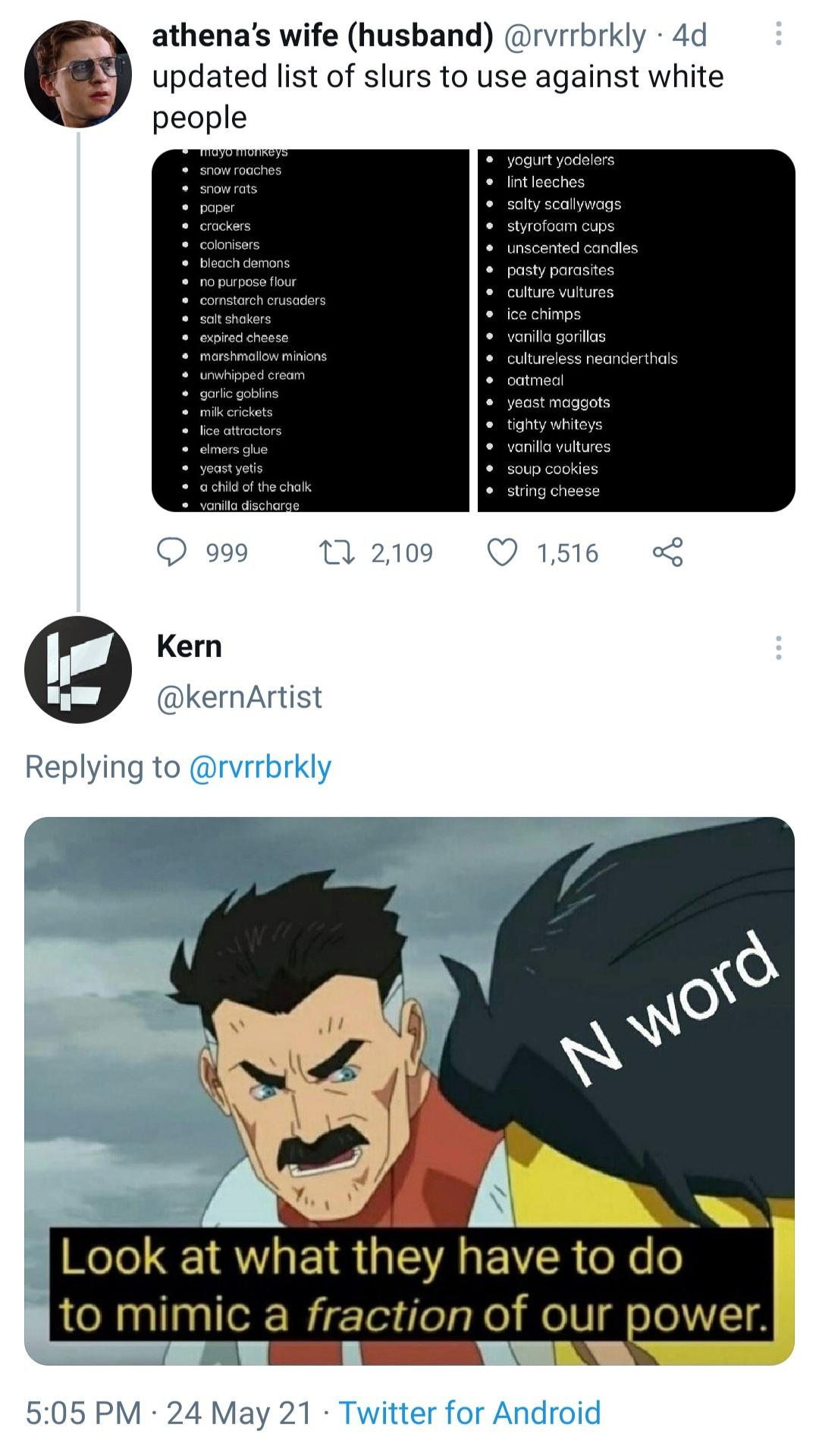Open the right black list image
The height and width of the screenshot is (1456, 819).
636,331
